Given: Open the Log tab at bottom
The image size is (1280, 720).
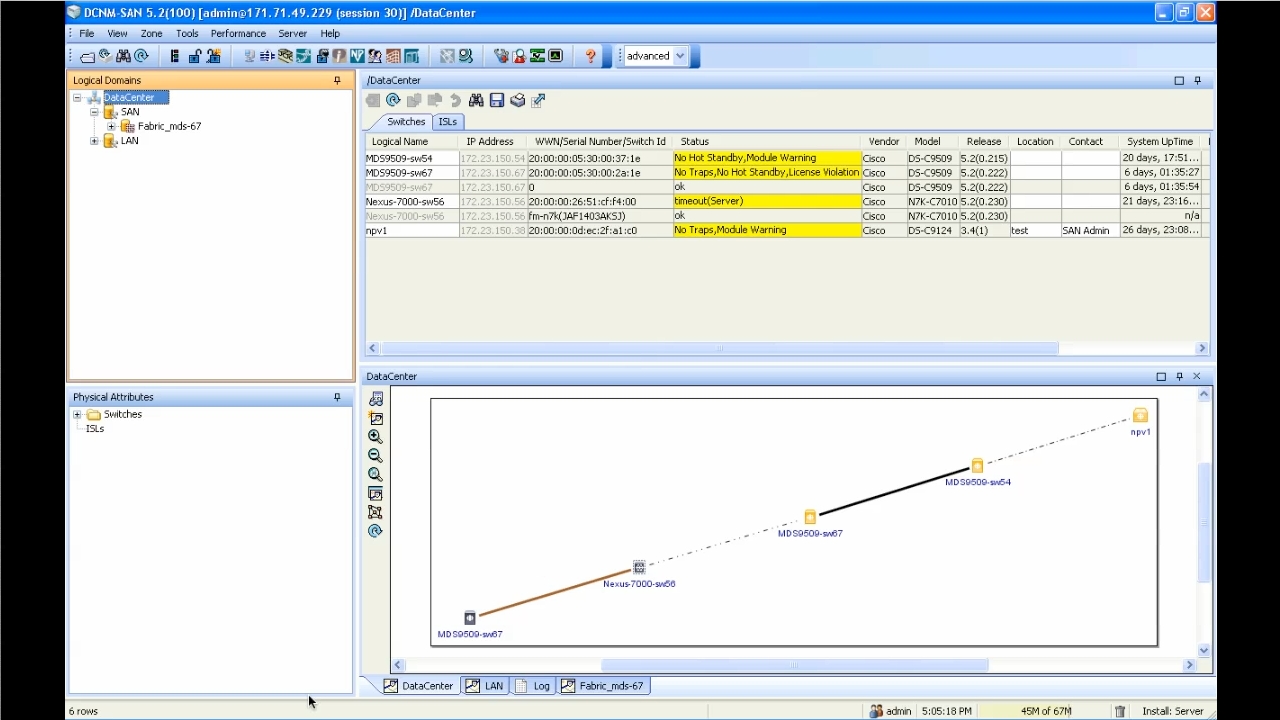Looking at the screenshot, I should pos(532,686).
